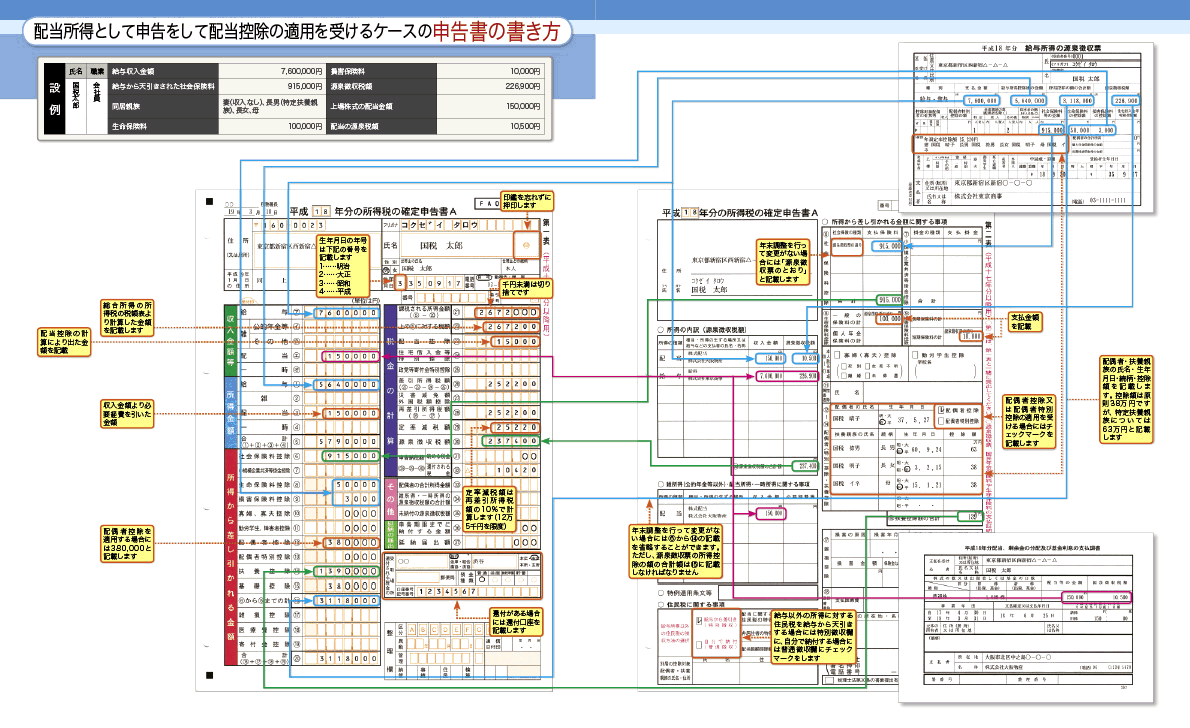Click the red seal stamp beside 国税 太郎

(x=527, y=245)
